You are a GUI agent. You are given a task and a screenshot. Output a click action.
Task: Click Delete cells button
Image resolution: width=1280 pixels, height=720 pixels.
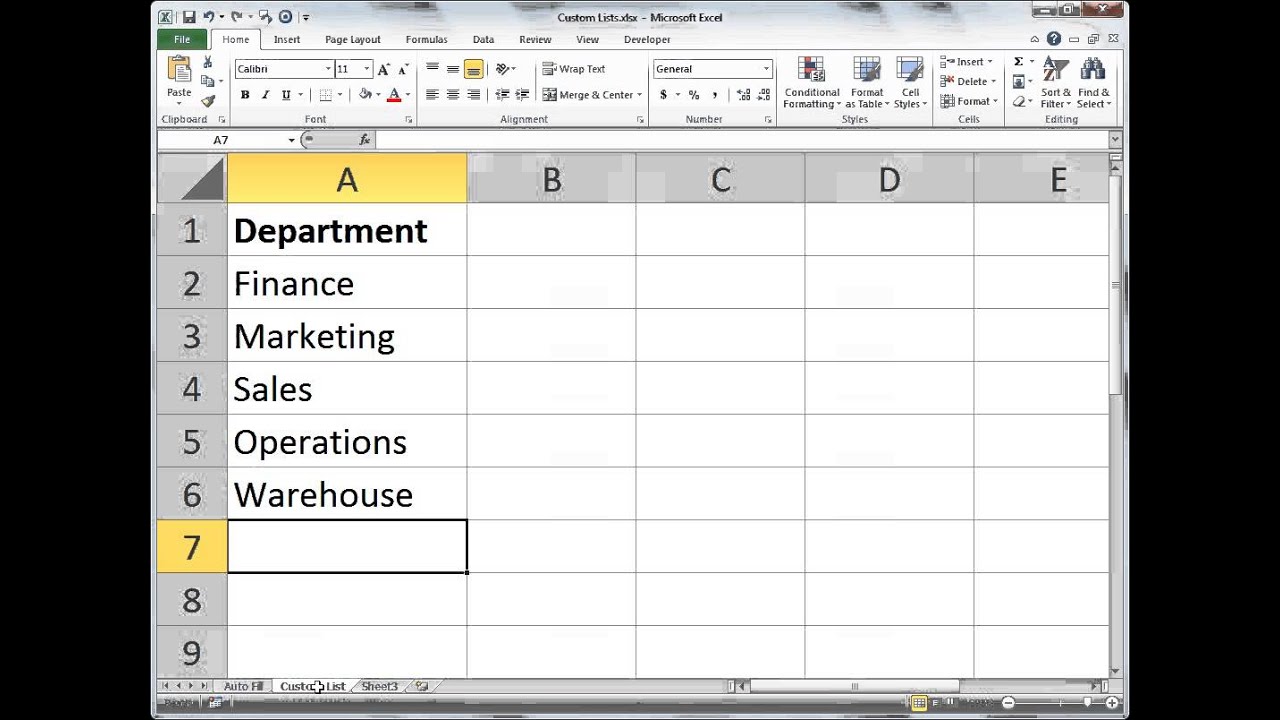(x=967, y=81)
